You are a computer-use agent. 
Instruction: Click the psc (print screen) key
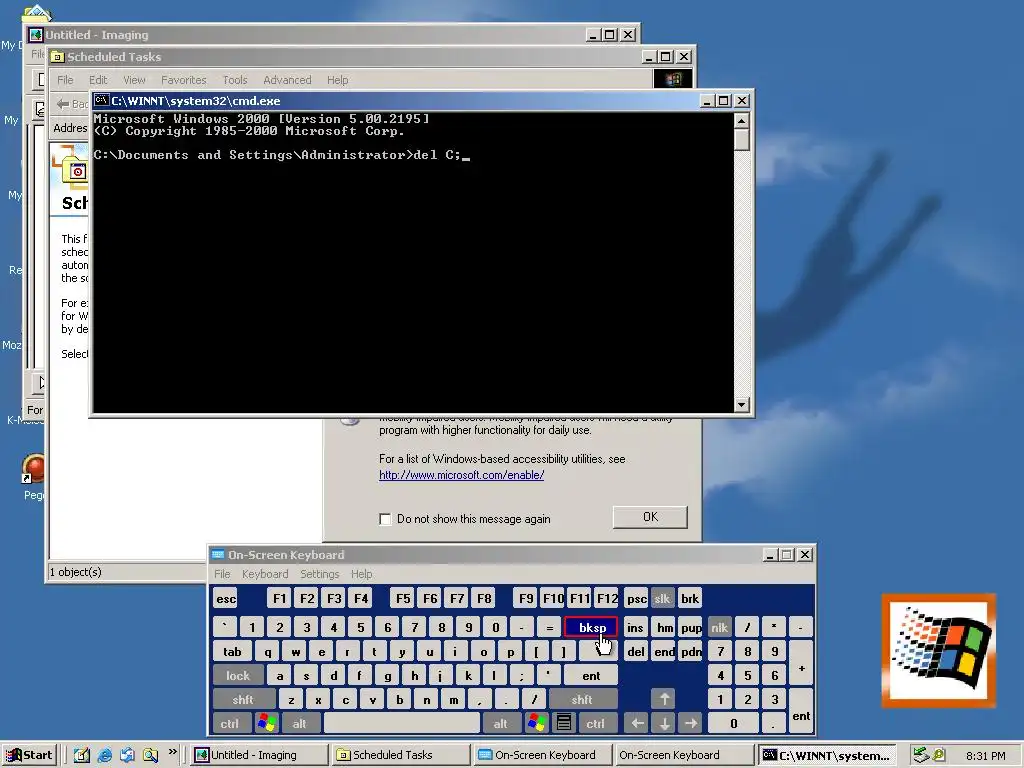(636, 599)
